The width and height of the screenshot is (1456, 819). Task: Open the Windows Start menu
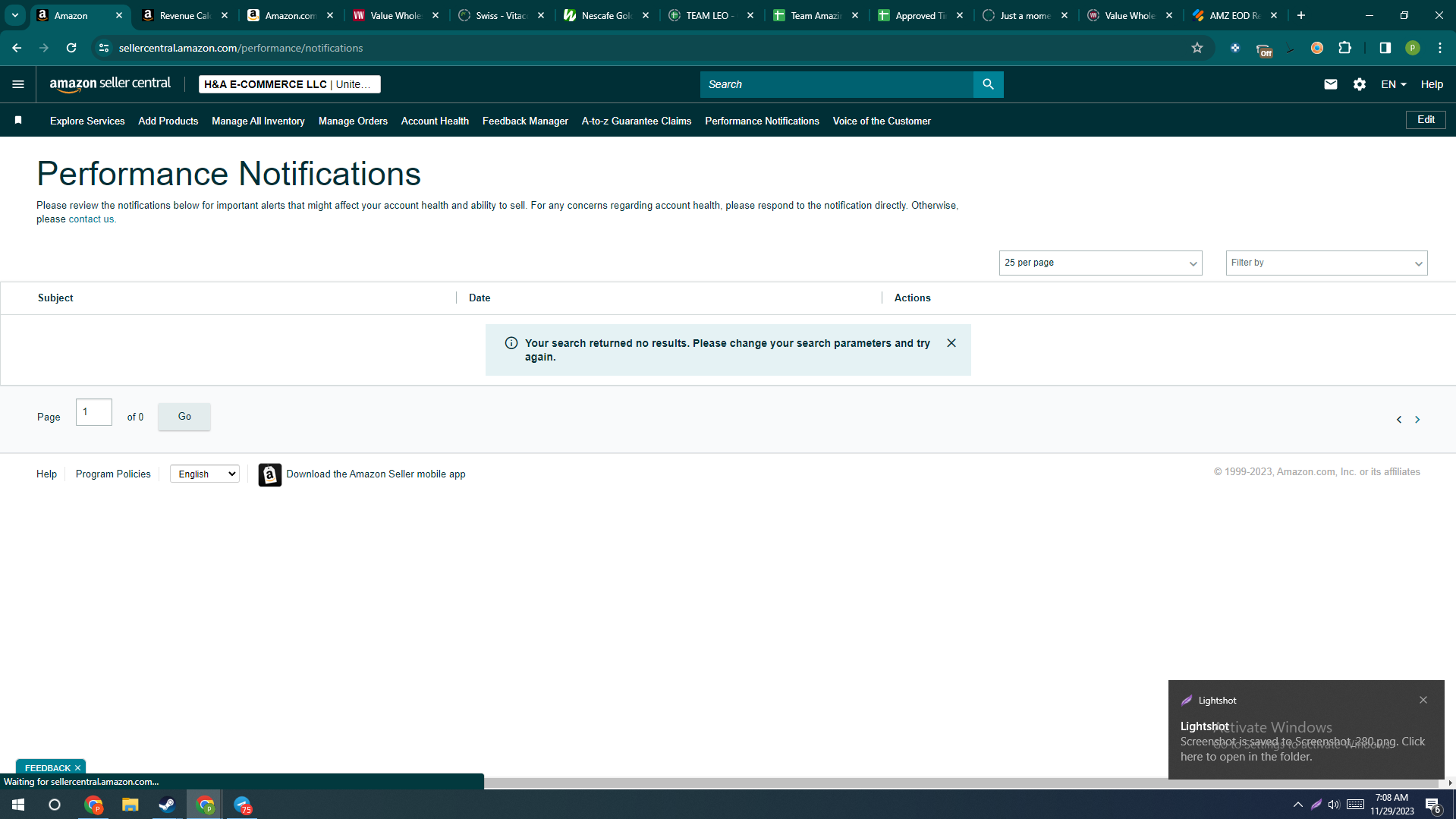[x=18, y=805]
